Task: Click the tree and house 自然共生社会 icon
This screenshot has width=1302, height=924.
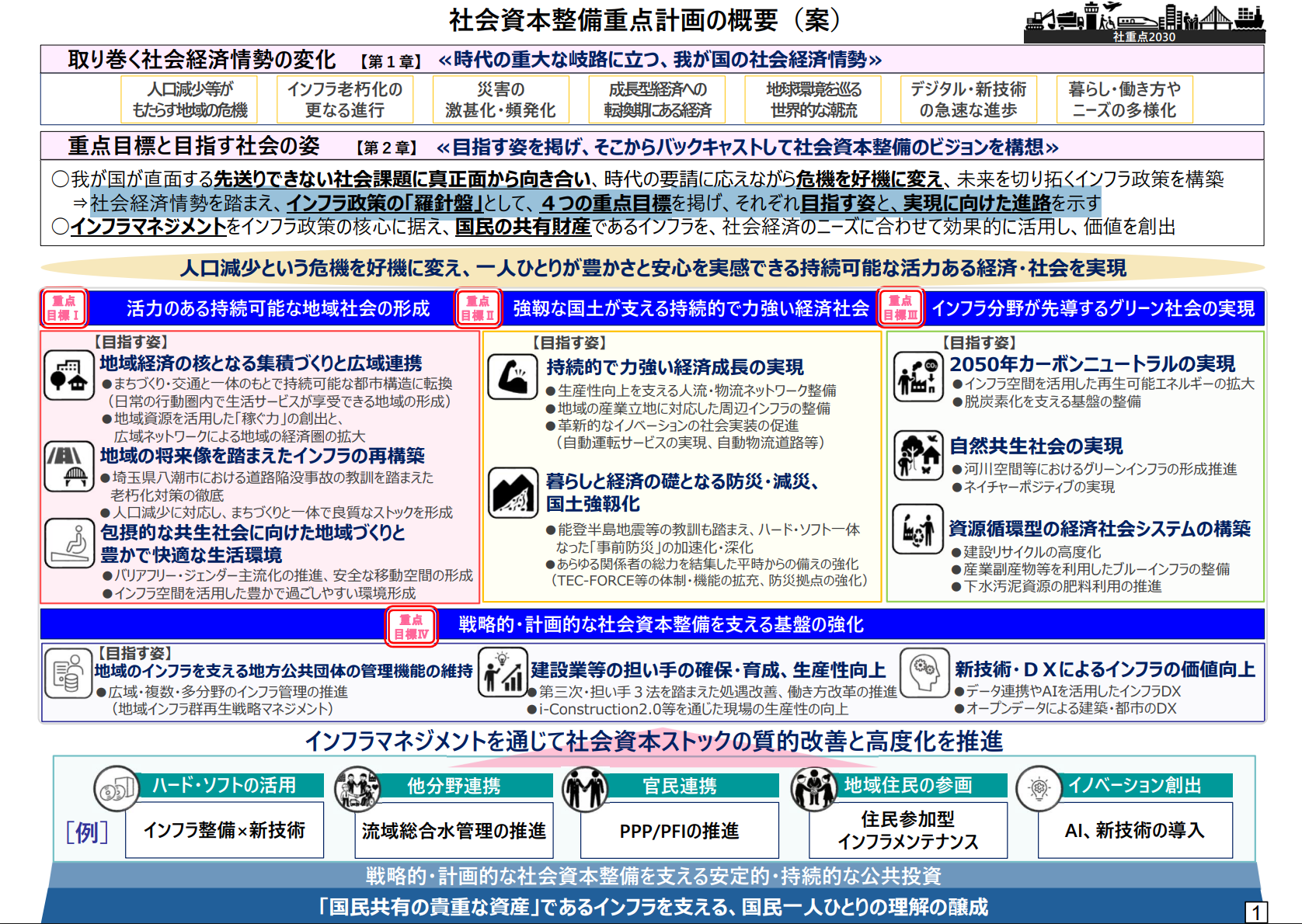Action: pyautogui.click(x=917, y=454)
